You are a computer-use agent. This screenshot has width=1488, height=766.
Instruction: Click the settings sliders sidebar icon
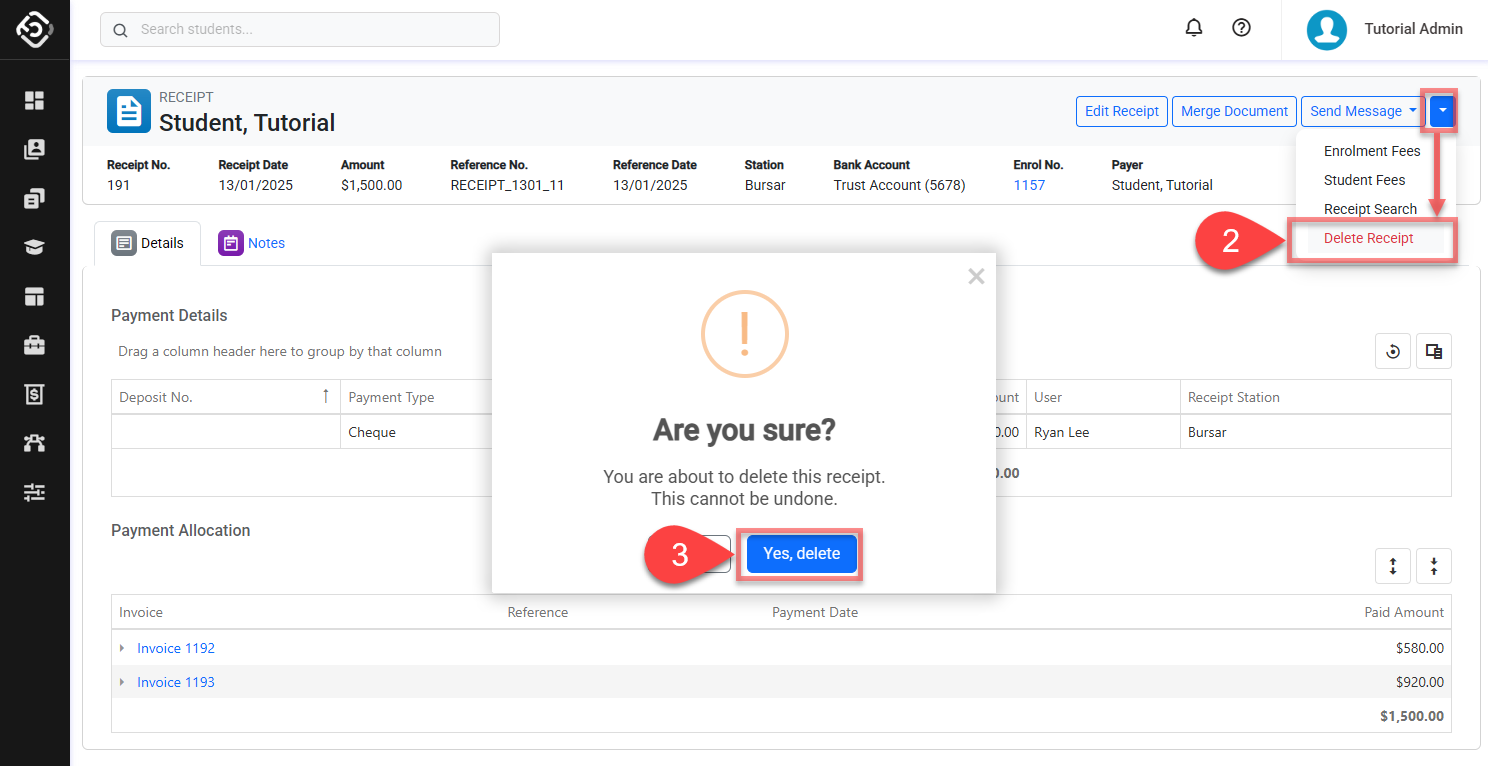(x=35, y=492)
